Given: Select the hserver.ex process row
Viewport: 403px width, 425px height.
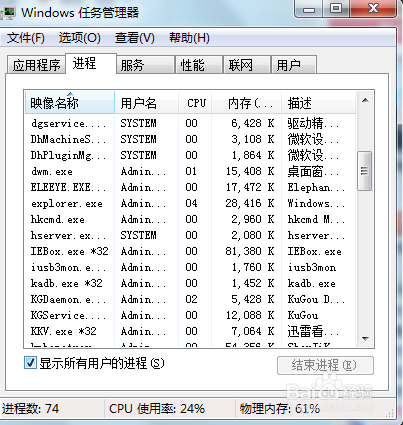Looking at the screenshot, I should click(x=190, y=235).
